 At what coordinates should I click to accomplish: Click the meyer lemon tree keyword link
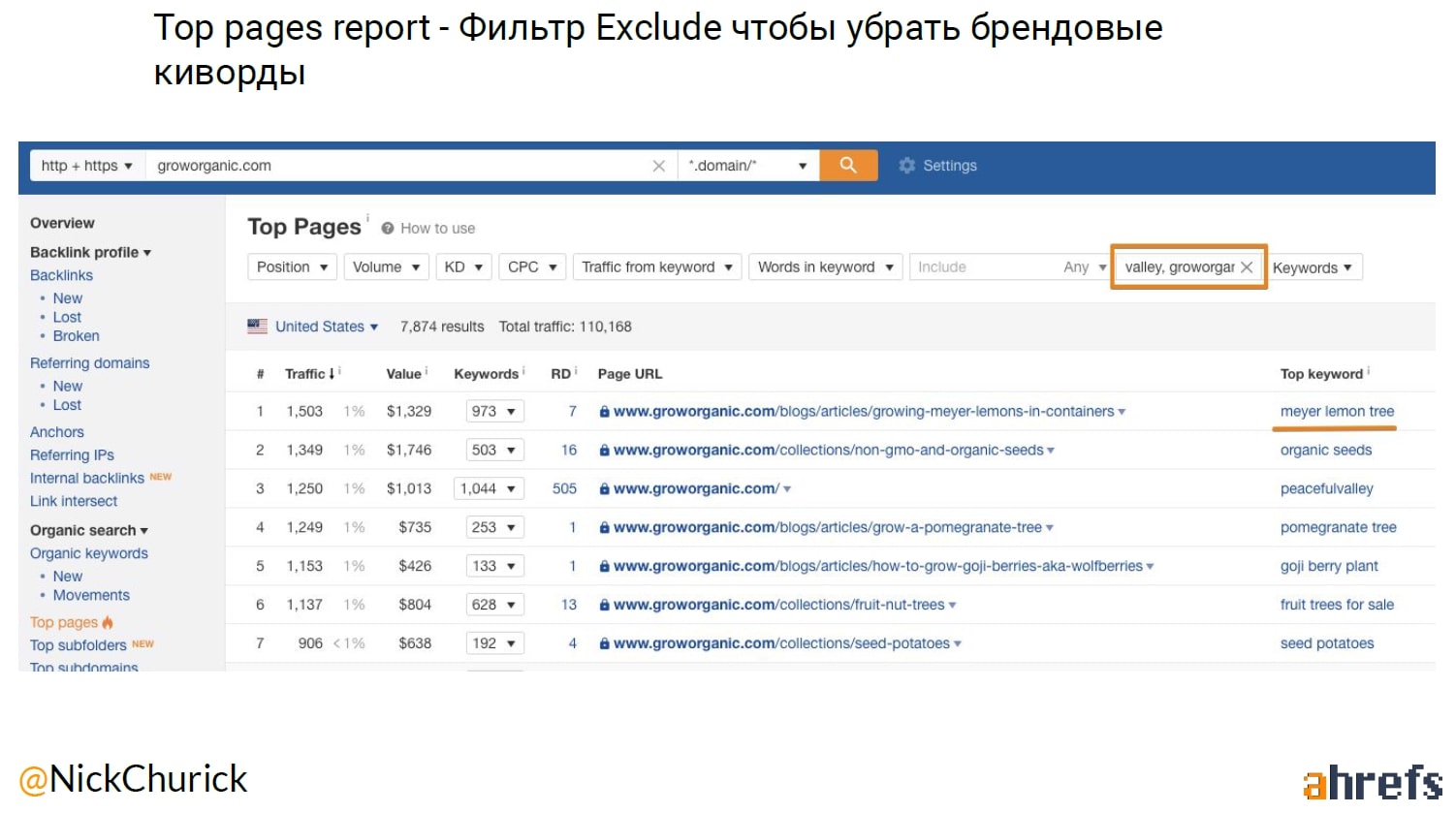click(x=1337, y=412)
